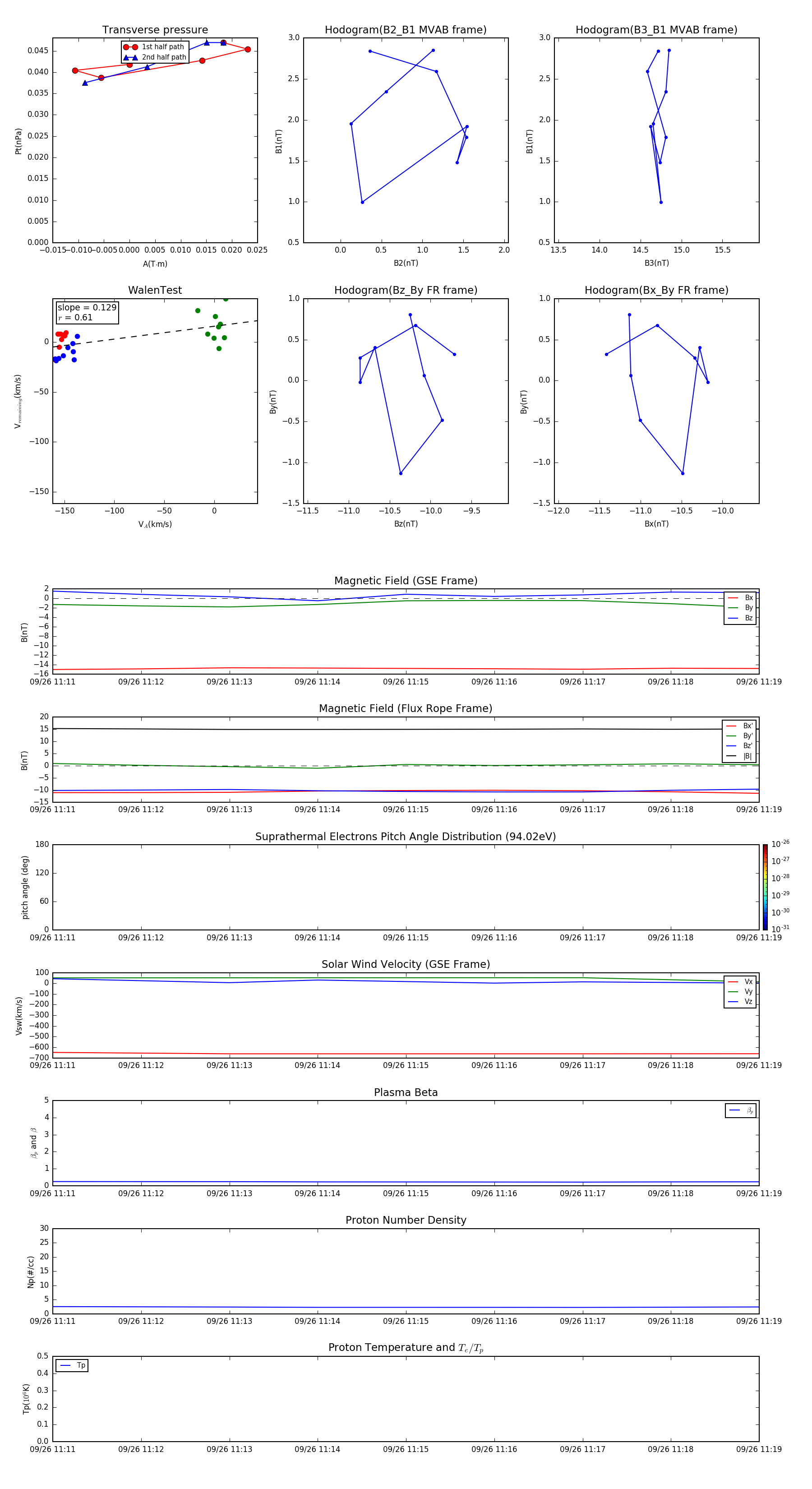Select the "Hodogram(B2_B1 MVAB frame)" title
The image size is (812, 1489).
coord(406,30)
